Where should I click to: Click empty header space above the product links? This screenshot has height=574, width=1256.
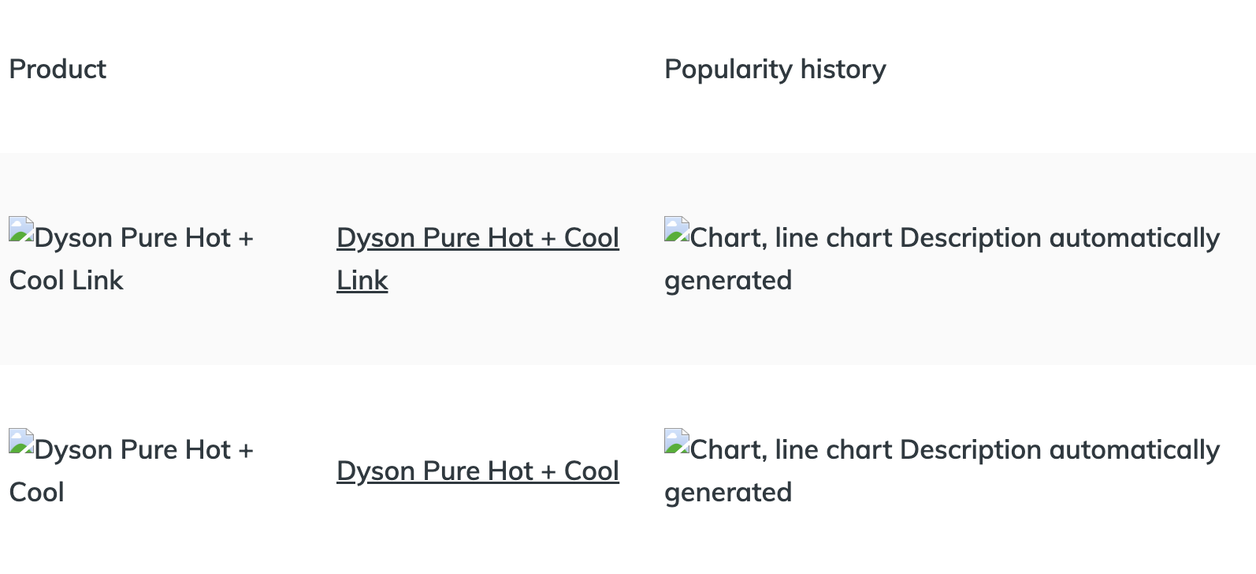(x=480, y=69)
